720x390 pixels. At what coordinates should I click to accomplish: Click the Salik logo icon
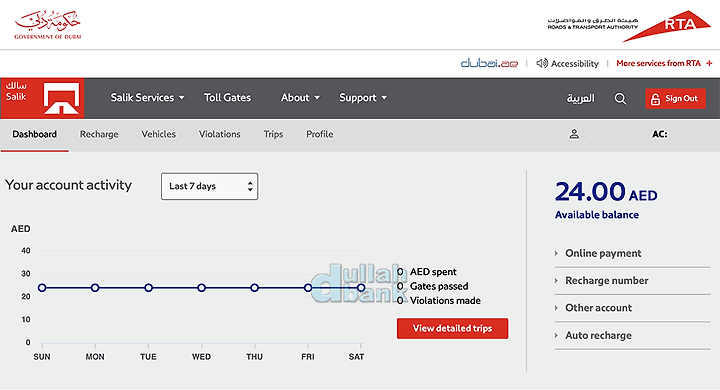[42, 98]
